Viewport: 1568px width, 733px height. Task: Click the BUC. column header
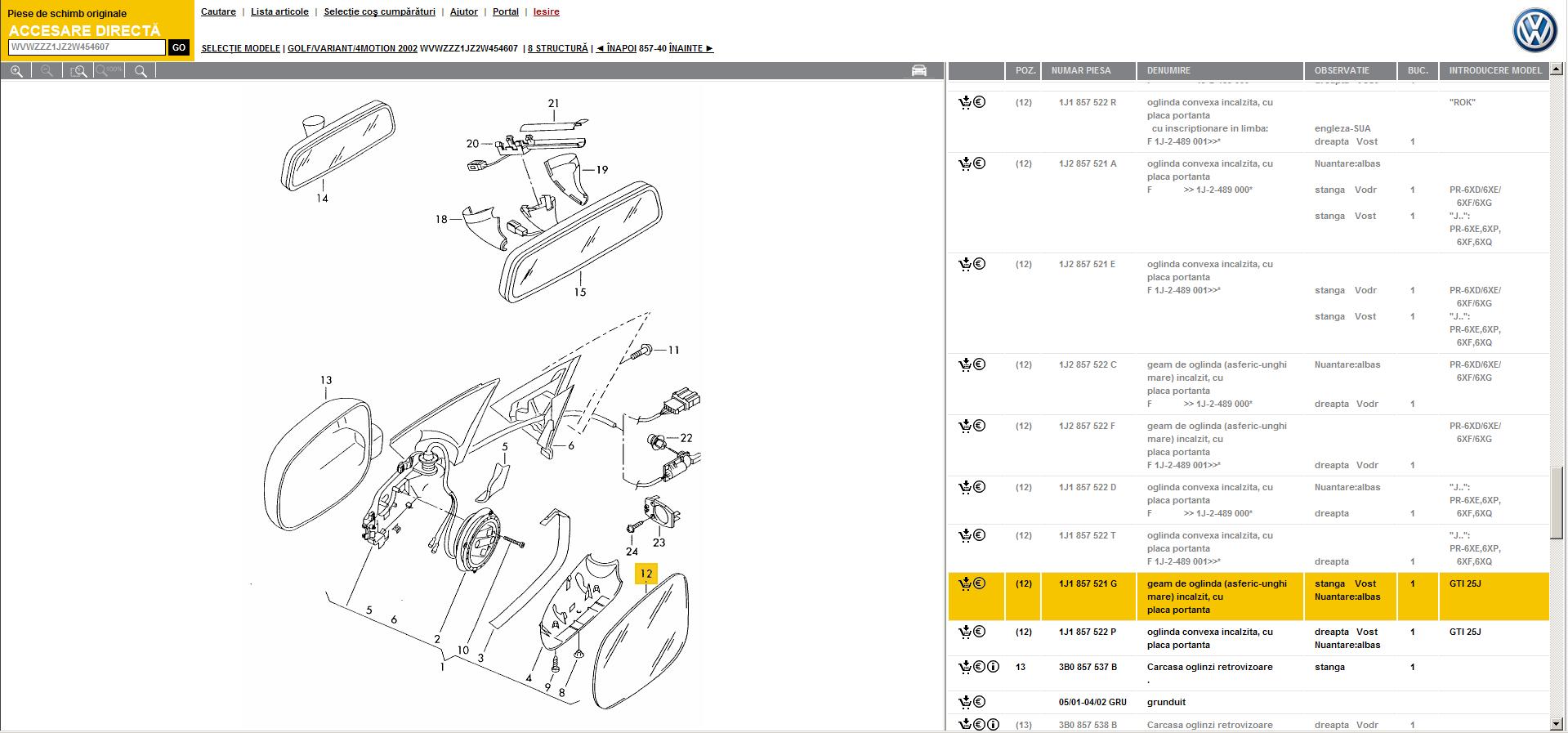(1418, 70)
